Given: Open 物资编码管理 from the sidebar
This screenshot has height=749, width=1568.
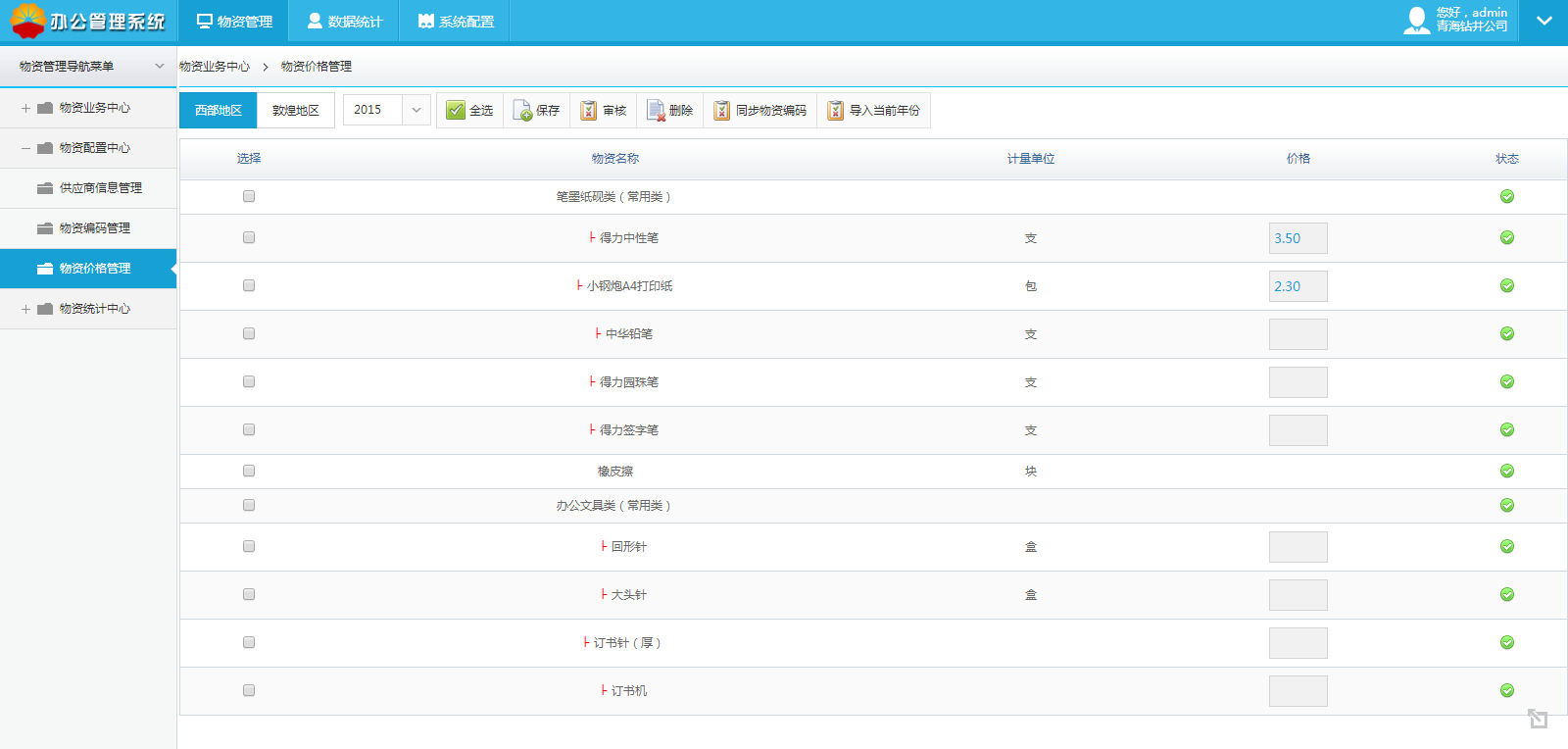Looking at the screenshot, I should (94, 228).
